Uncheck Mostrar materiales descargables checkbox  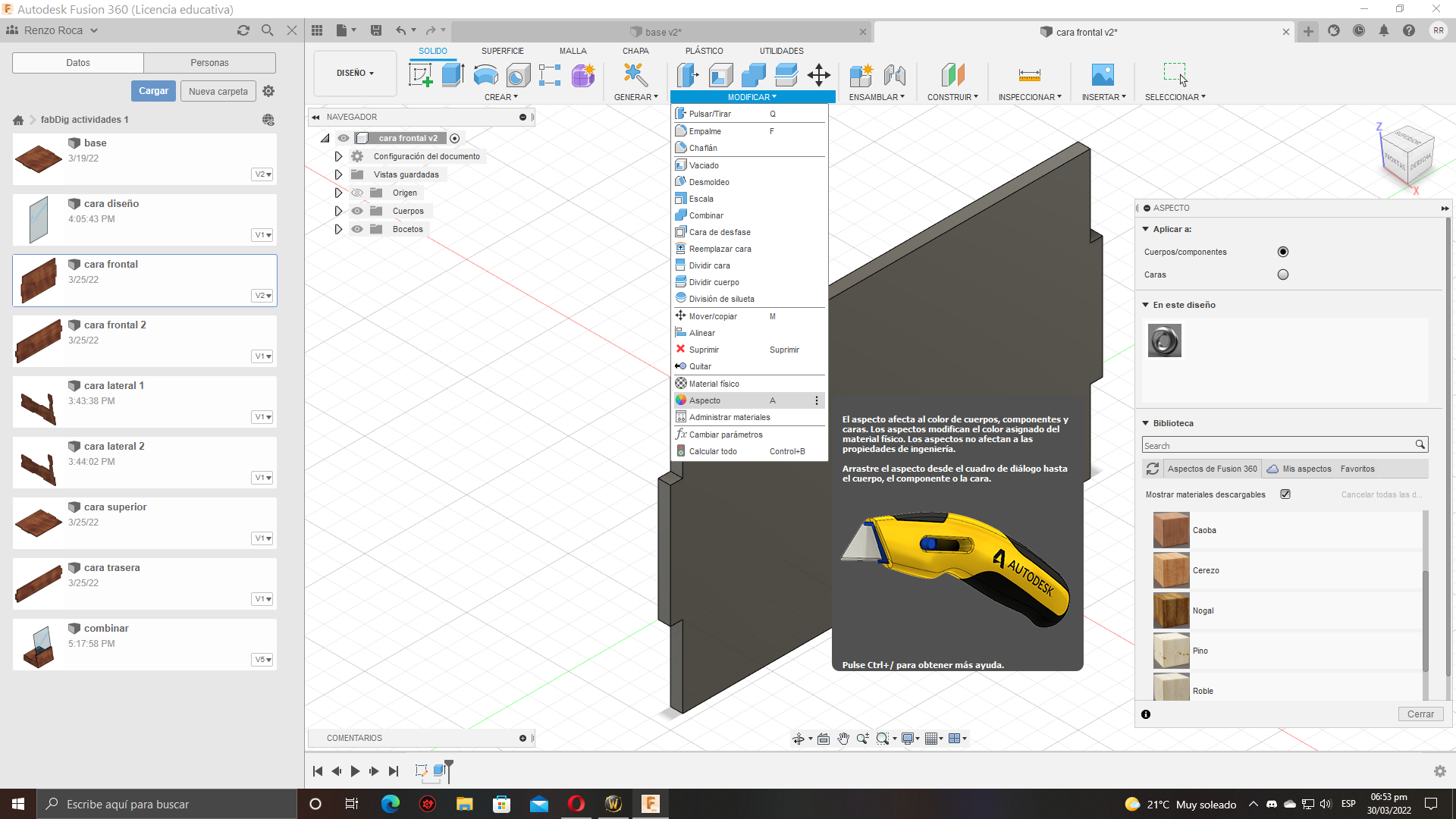(x=1285, y=494)
